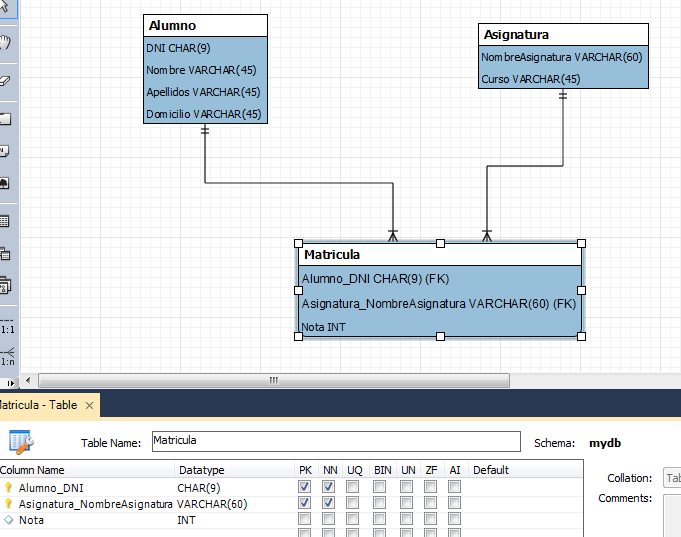Image resolution: width=681 pixels, height=537 pixels.
Task: Close the Matricula - Table tab
Action: 89,405
